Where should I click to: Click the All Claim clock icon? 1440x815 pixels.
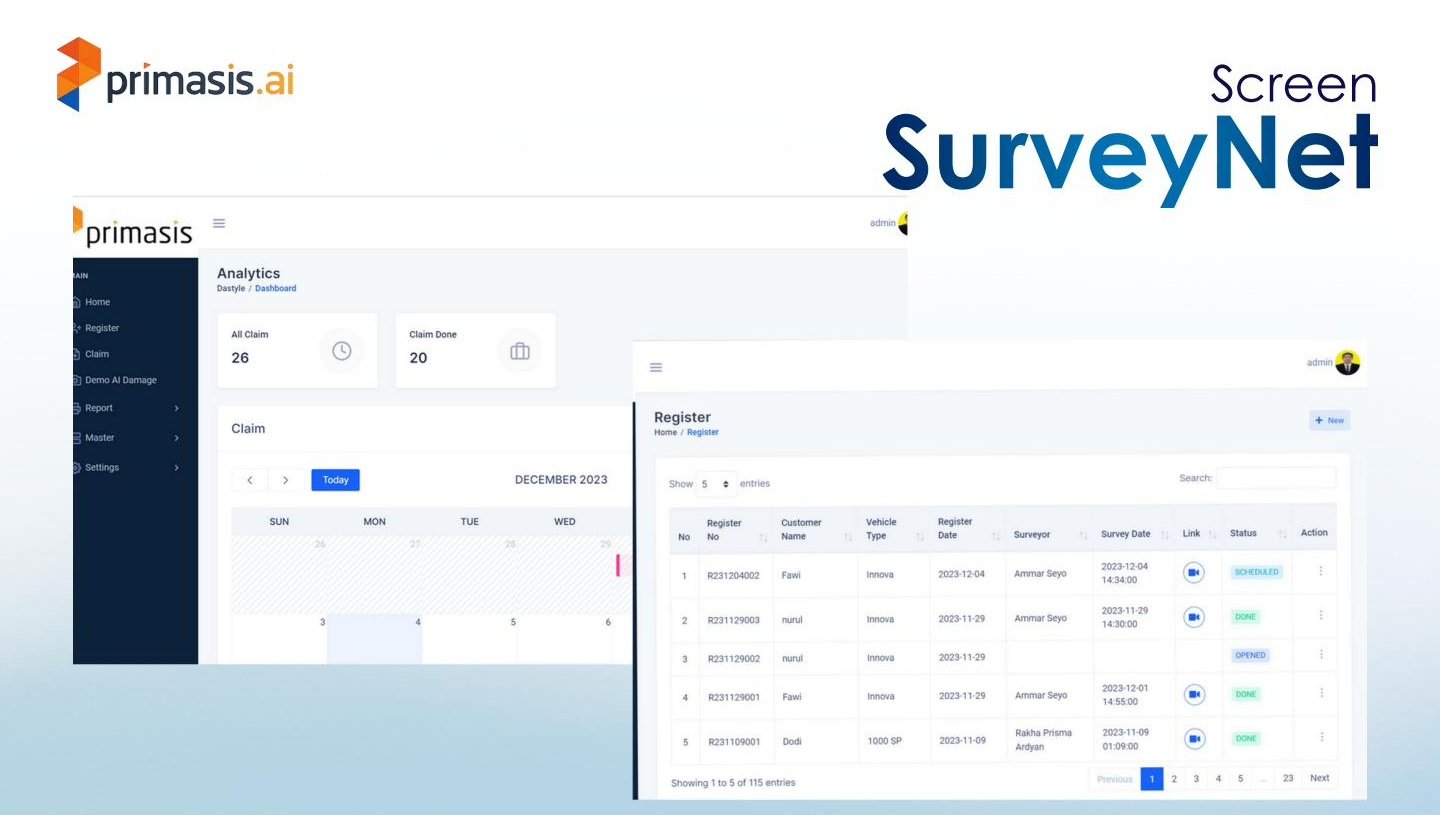click(x=341, y=351)
